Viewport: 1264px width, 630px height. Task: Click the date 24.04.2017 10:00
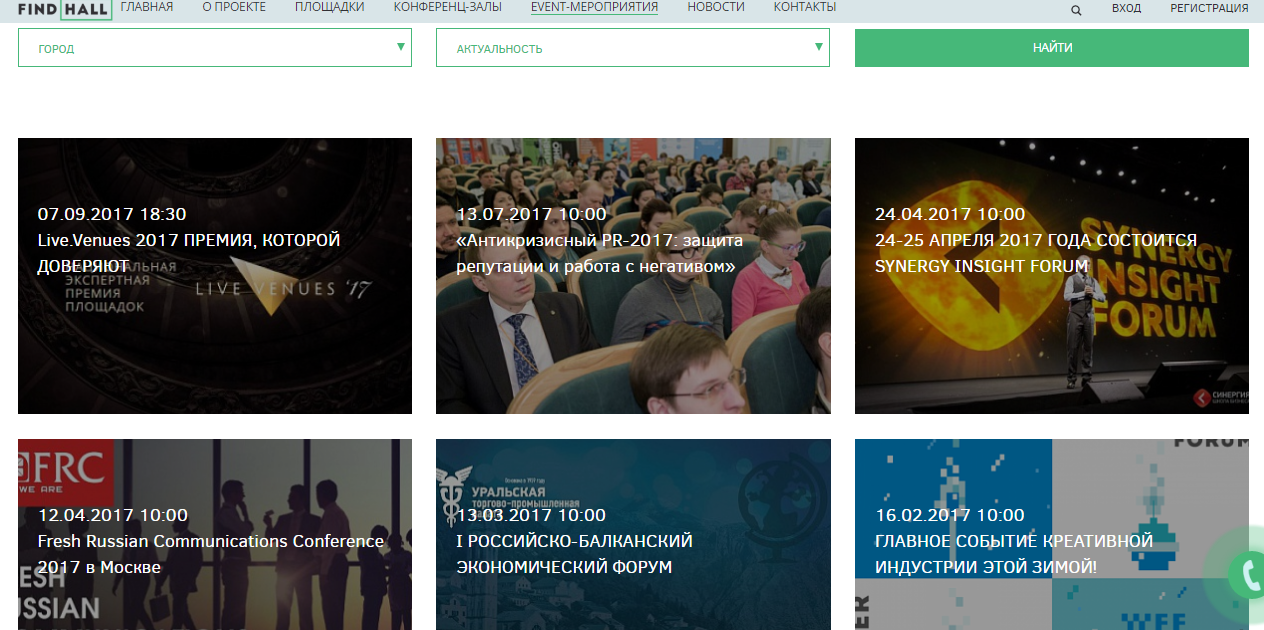coord(950,214)
